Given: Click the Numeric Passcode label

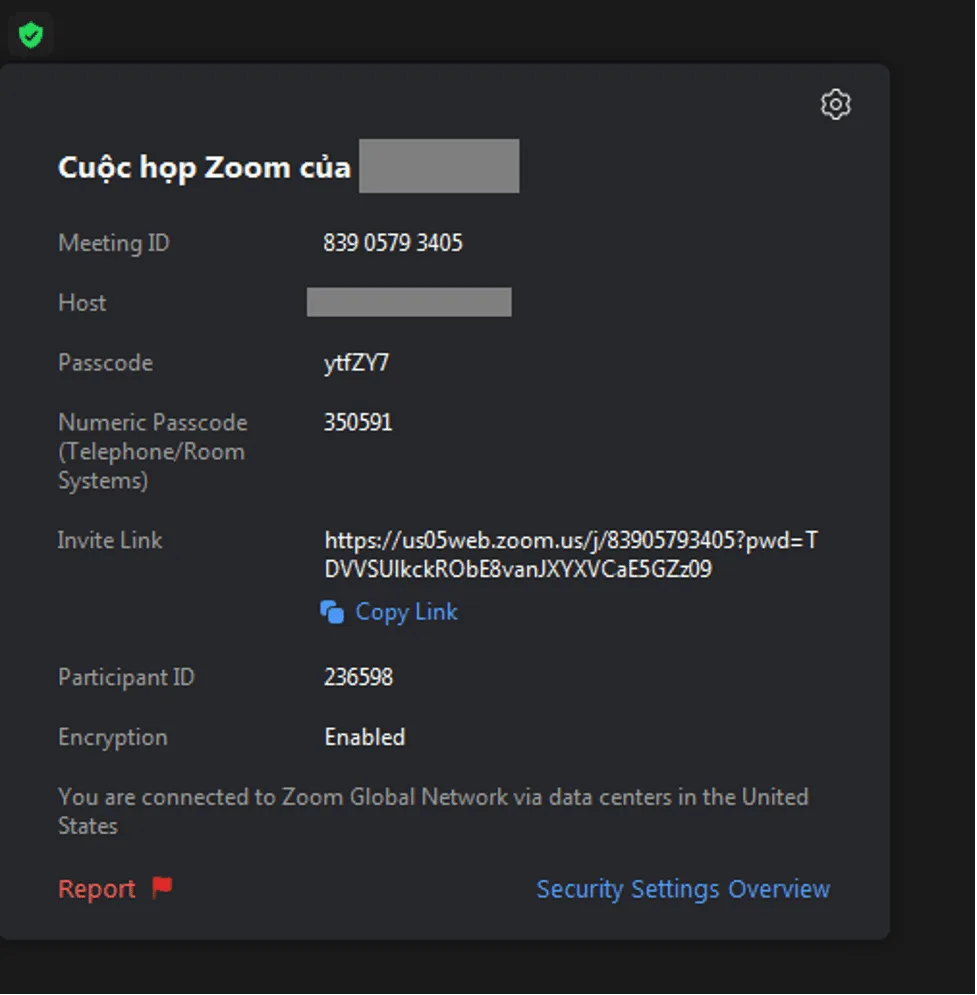Looking at the screenshot, I should click(x=152, y=451).
